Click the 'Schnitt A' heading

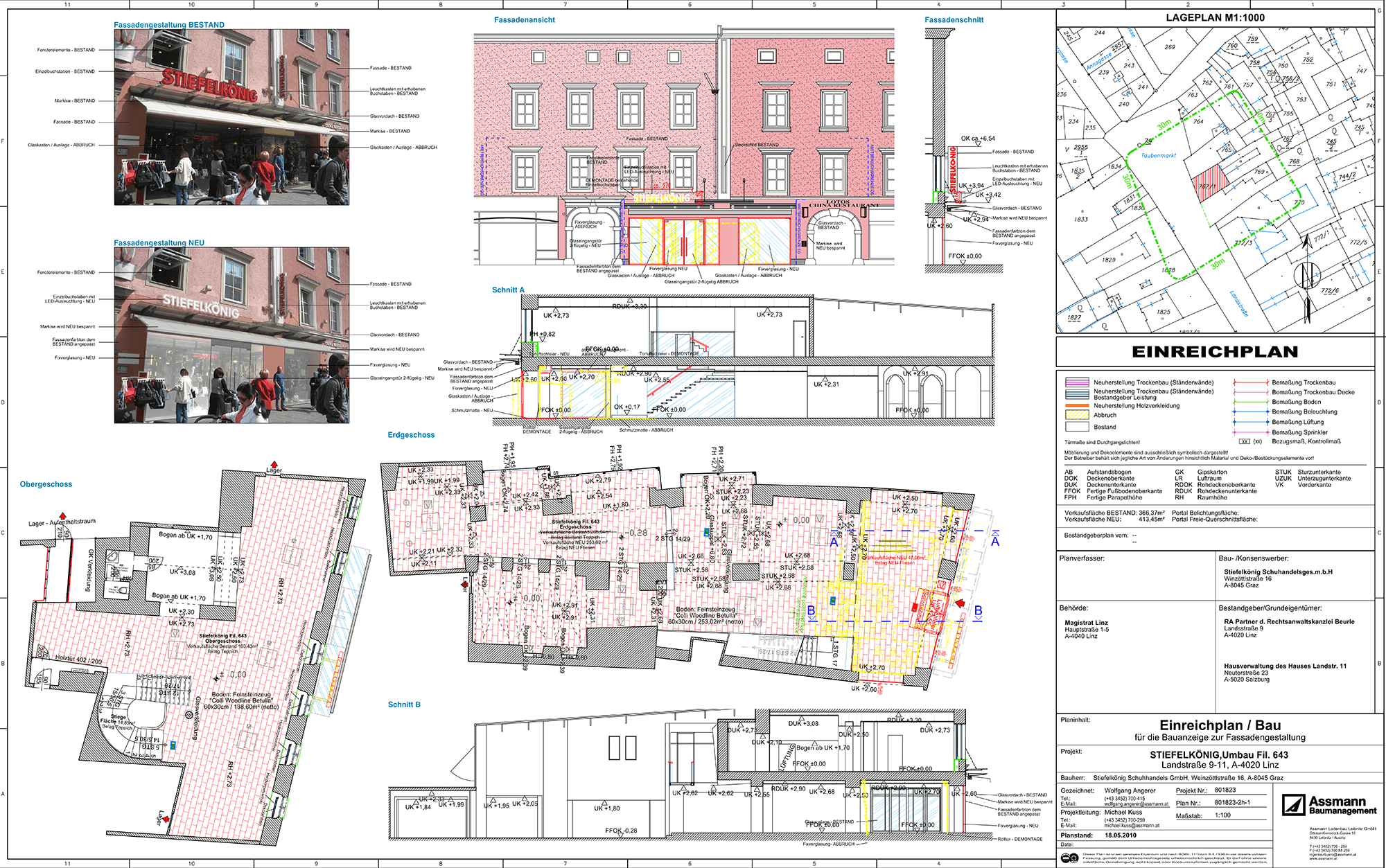508,290
